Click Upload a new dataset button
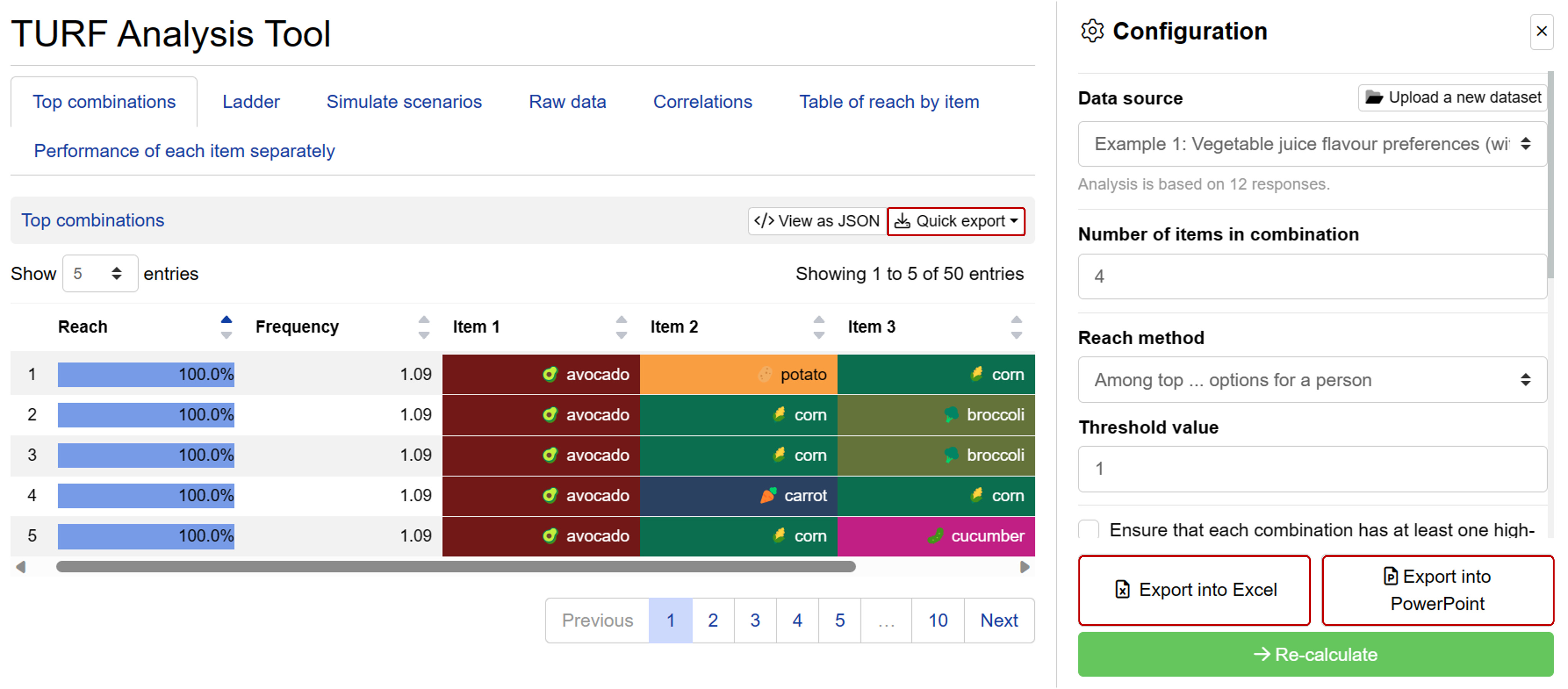The width and height of the screenshot is (1568, 689). coord(1452,97)
